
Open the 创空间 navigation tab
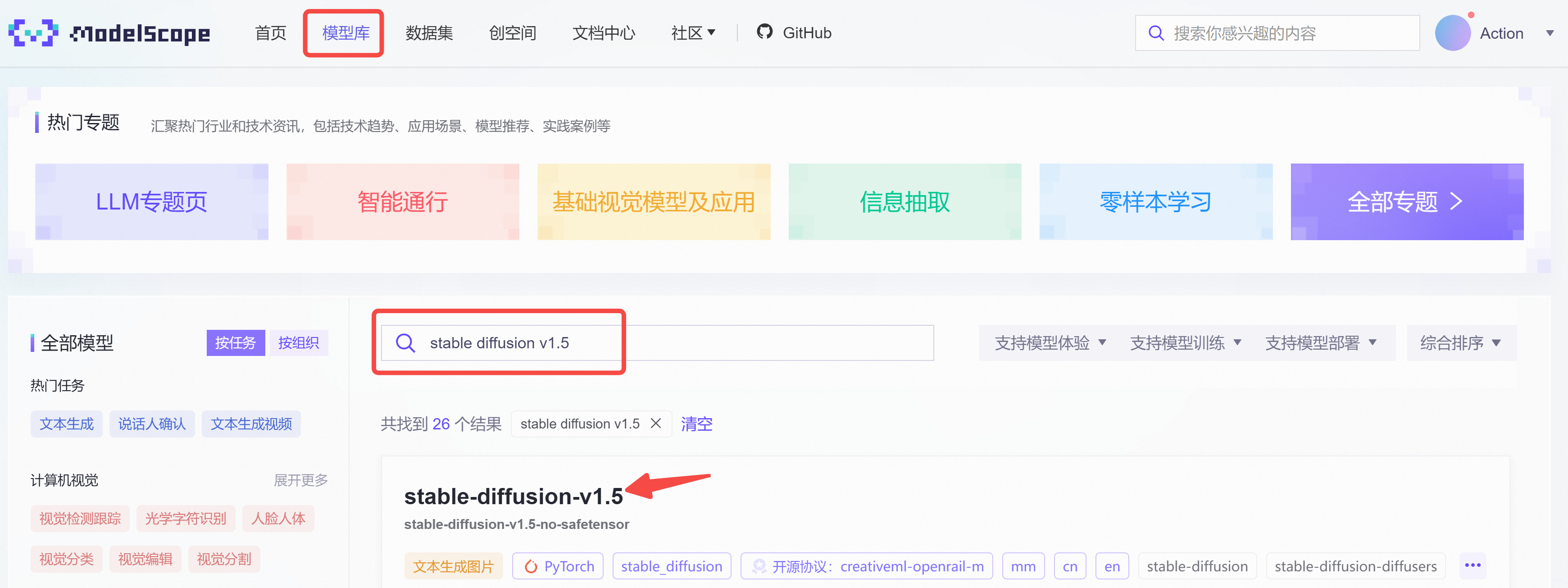click(x=513, y=33)
